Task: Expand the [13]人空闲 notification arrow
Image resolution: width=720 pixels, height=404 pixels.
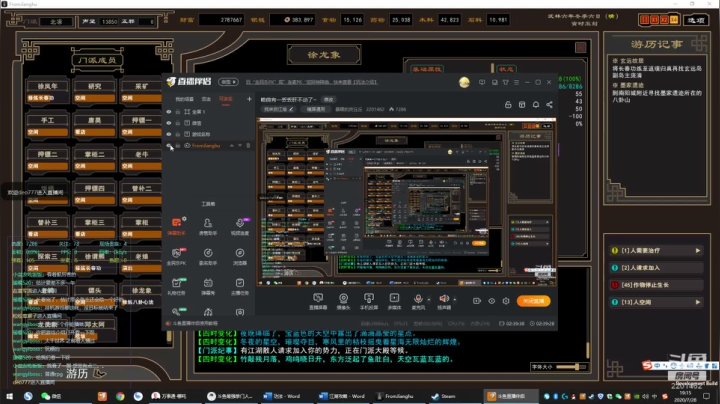Action: tap(698, 302)
